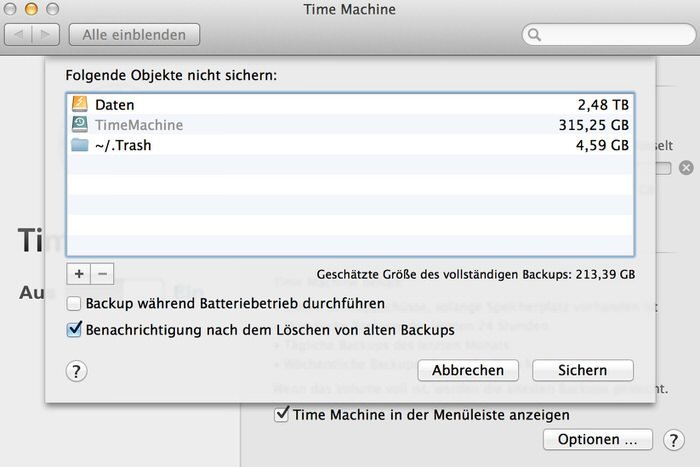Image resolution: width=700 pixels, height=467 pixels.
Task: Open help button beside Optionen
Action: [674, 440]
